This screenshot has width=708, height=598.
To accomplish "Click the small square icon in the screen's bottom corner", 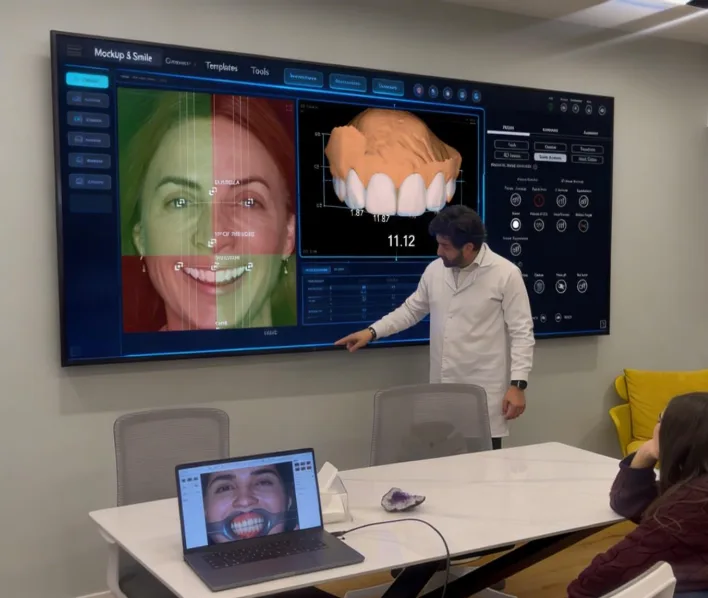I will tap(602, 324).
